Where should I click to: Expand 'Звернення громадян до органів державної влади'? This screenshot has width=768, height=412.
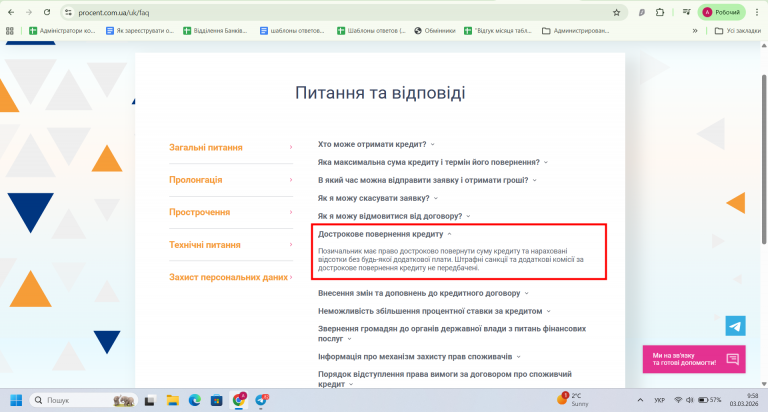click(452, 334)
